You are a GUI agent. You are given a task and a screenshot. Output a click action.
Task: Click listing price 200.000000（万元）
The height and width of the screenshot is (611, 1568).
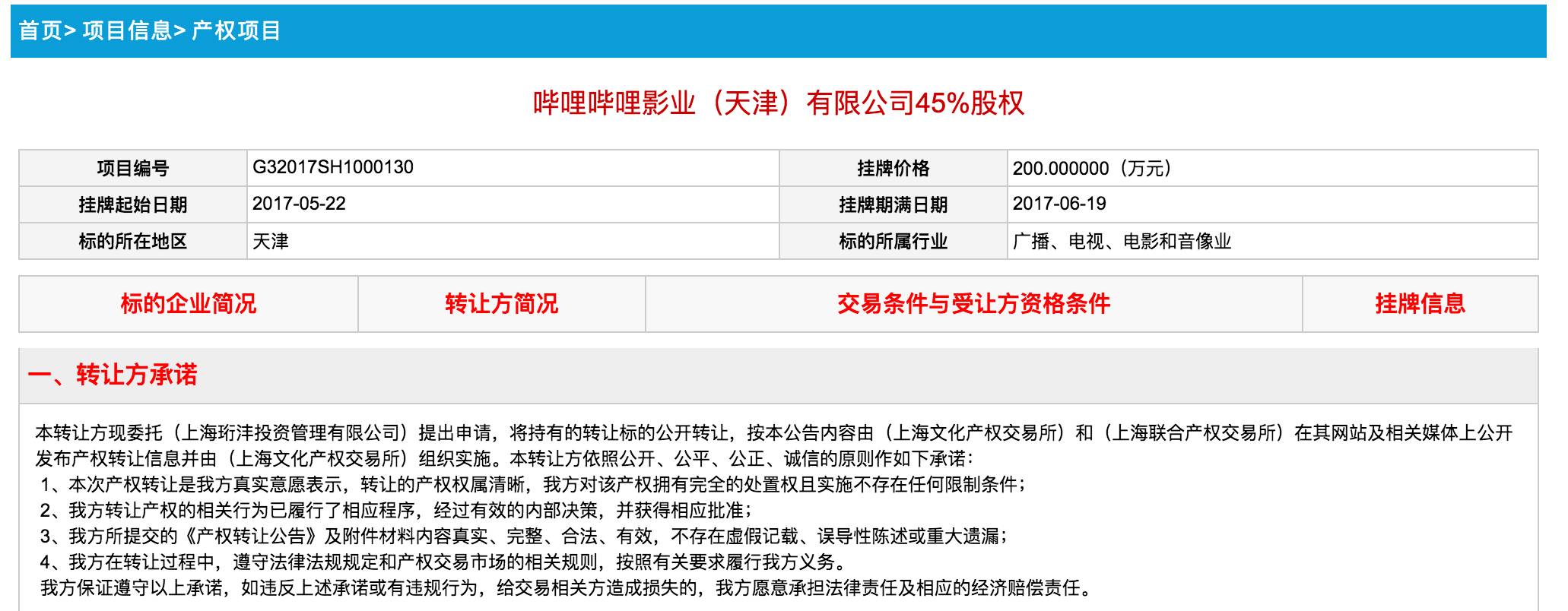pyautogui.click(x=1092, y=168)
